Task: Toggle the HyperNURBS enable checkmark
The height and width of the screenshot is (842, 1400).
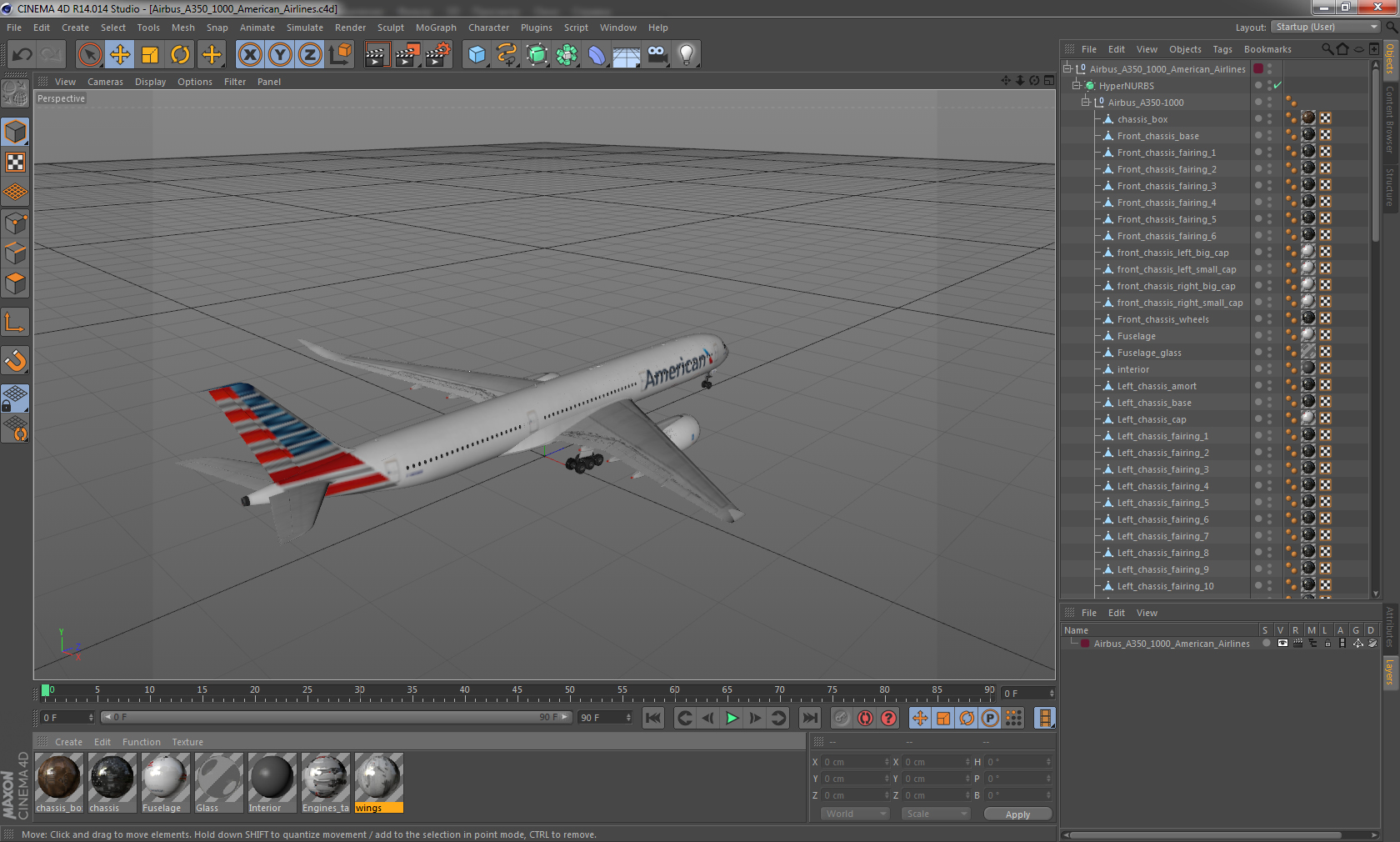Action: (x=1277, y=85)
